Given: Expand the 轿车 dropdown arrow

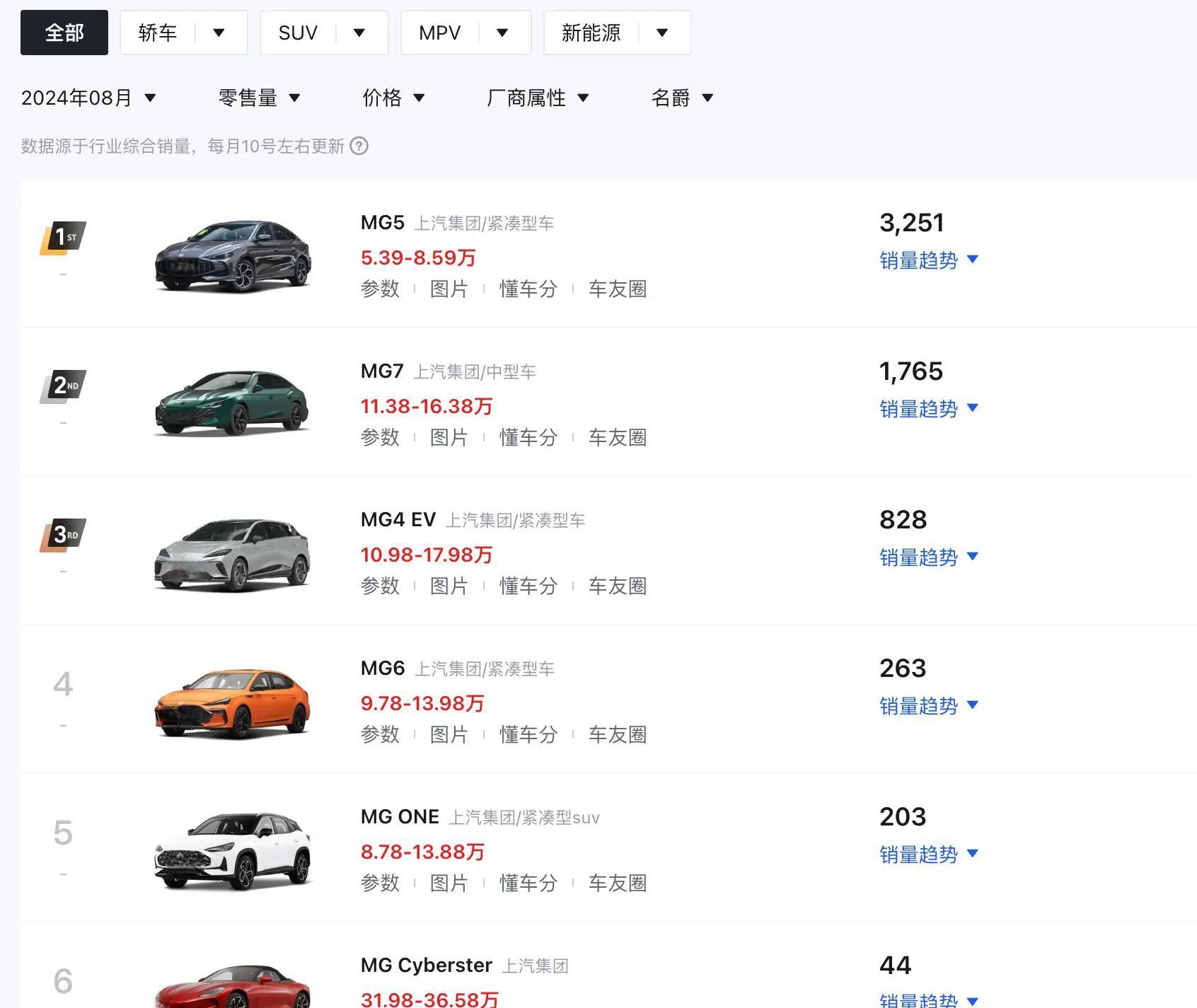Looking at the screenshot, I should coord(219,33).
